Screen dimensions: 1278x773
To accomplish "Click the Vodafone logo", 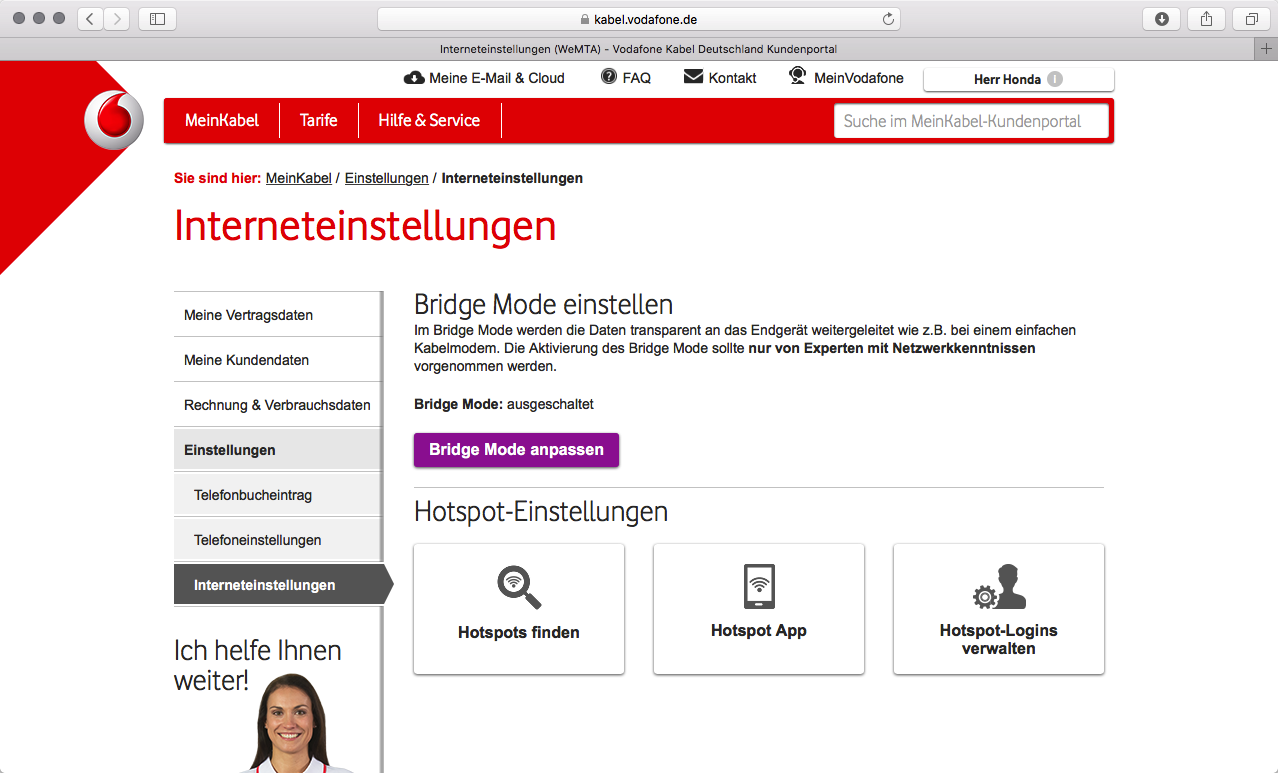I will tap(113, 120).
